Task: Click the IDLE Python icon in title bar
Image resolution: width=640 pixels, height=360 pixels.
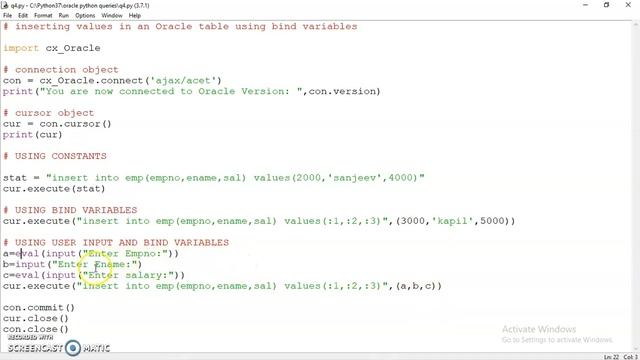Action: [5, 5]
